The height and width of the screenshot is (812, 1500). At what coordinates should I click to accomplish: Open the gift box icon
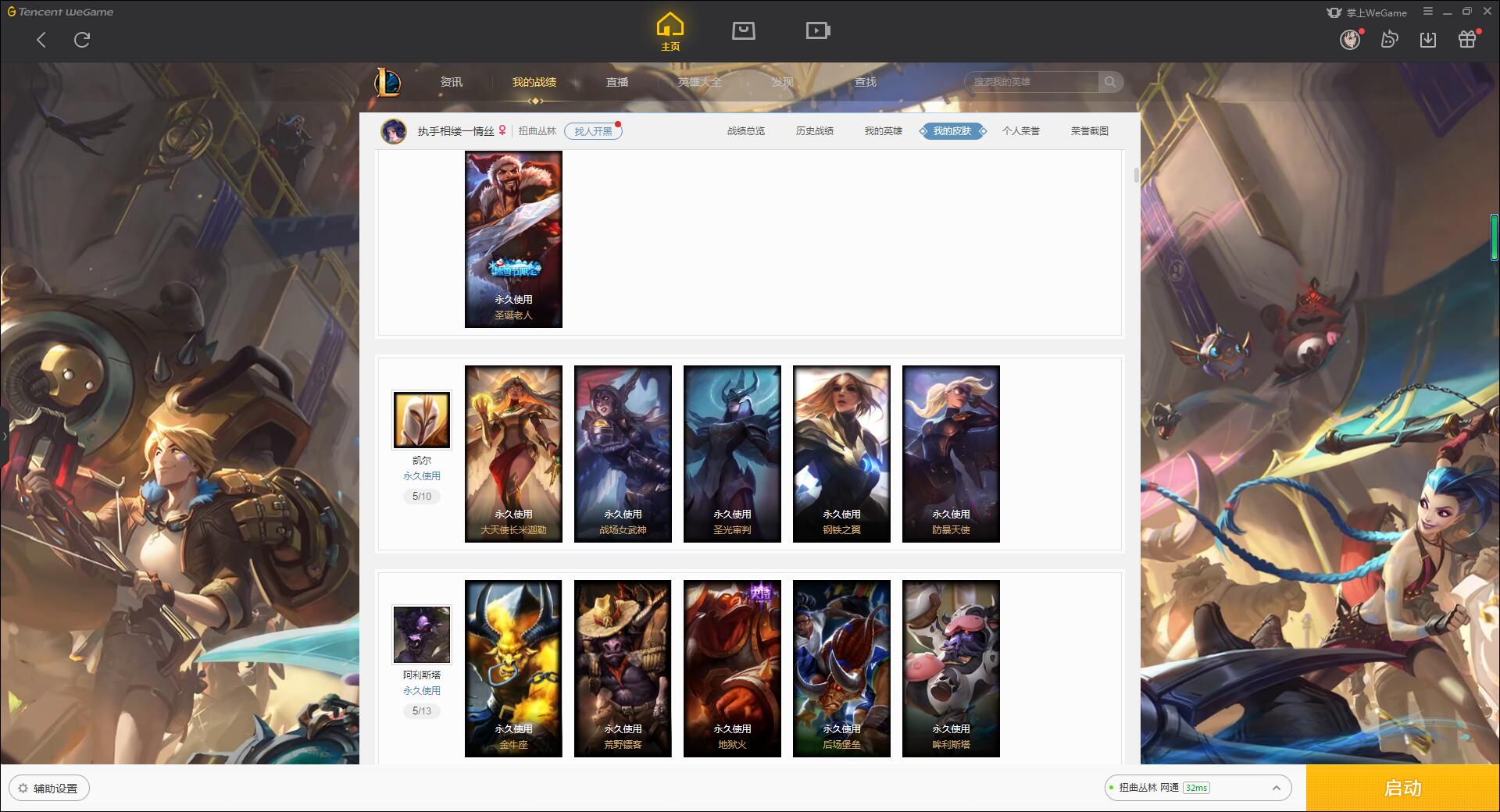click(1467, 39)
